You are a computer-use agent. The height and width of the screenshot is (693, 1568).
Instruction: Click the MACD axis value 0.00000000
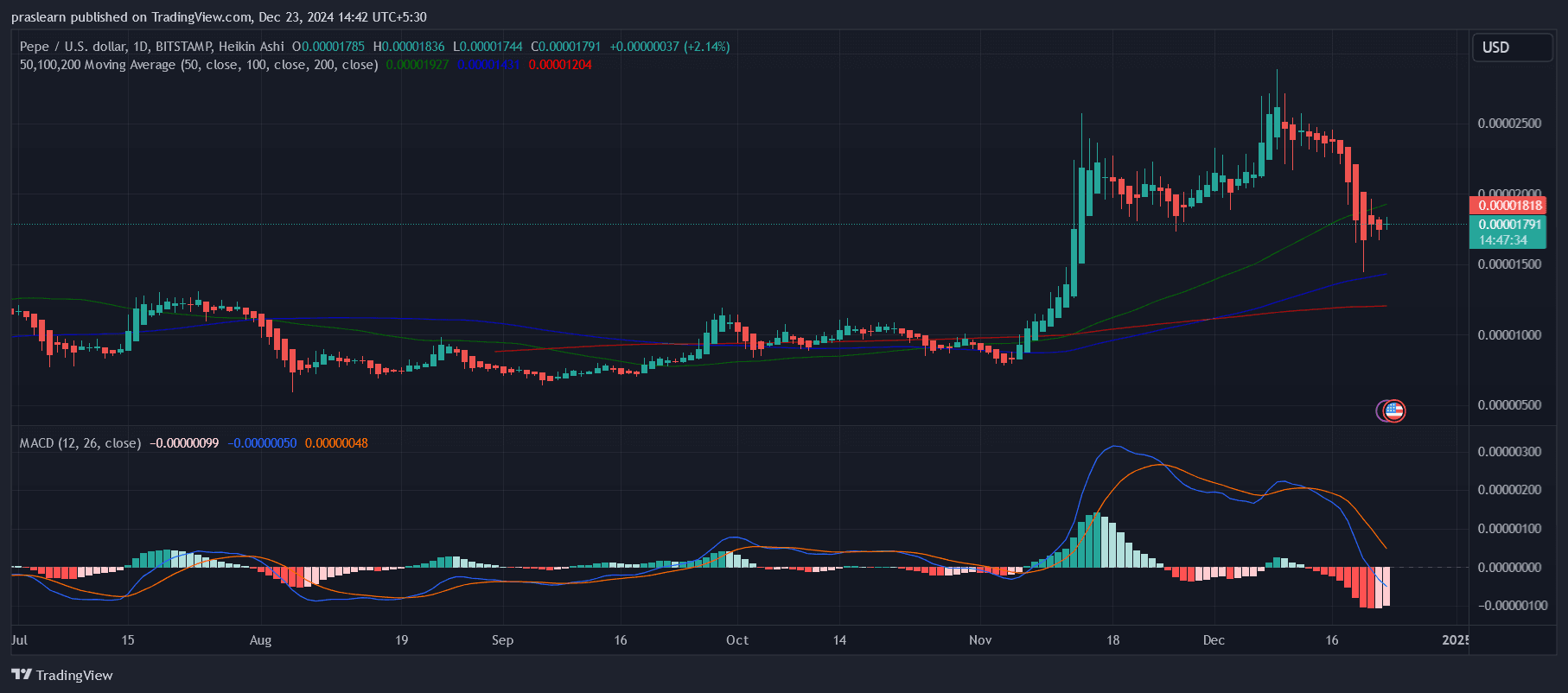click(x=1509, y=568)
